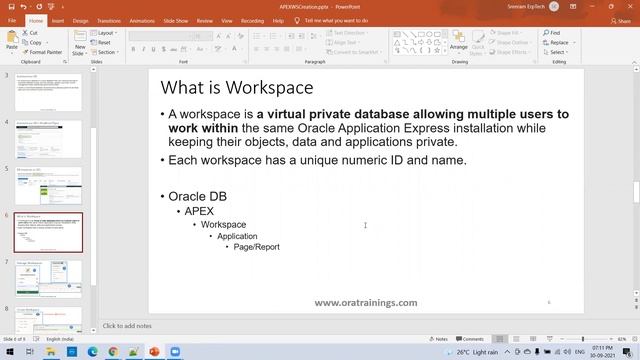Open the Arrange menu
Screen dimensions: 640x360
coord(458,41)
